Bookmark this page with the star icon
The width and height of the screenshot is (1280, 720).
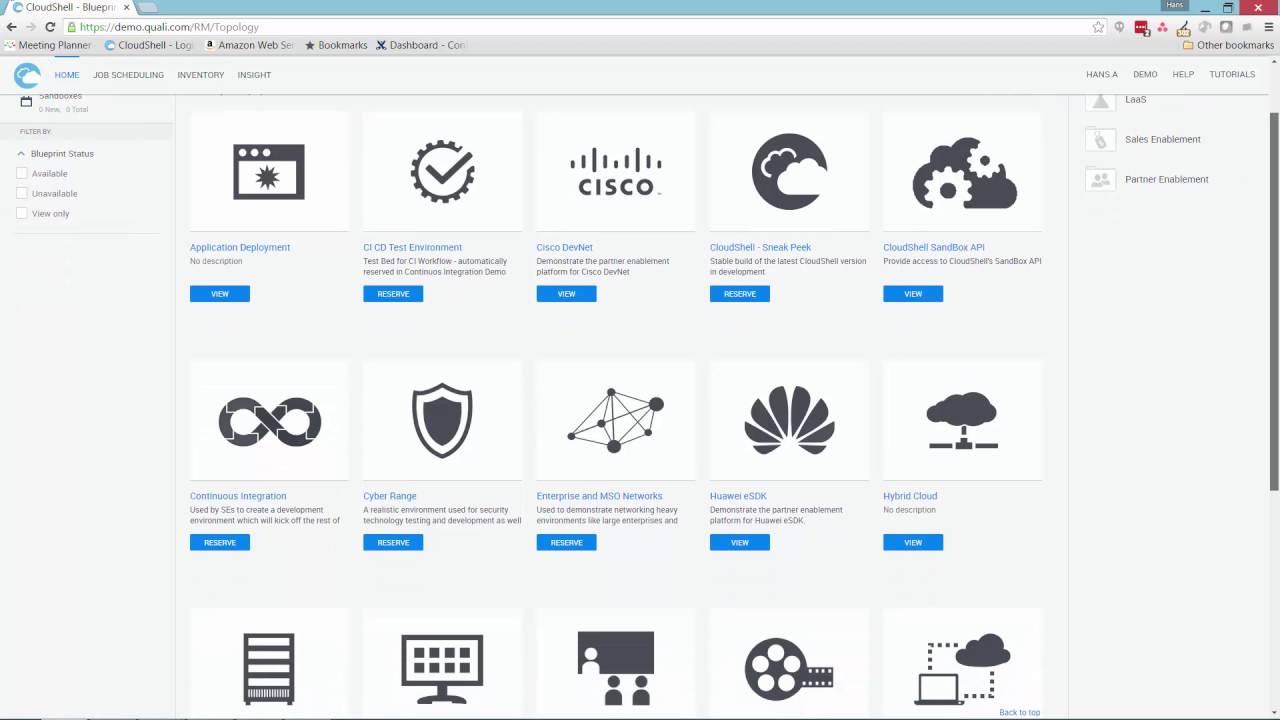[1098, 27]
